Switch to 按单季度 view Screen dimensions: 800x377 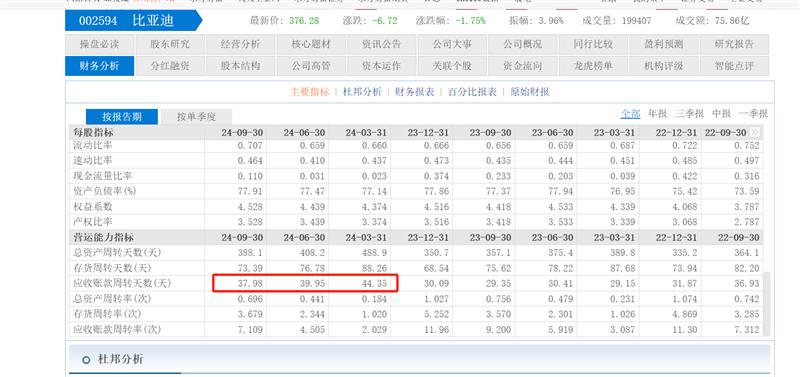[196, 117]
